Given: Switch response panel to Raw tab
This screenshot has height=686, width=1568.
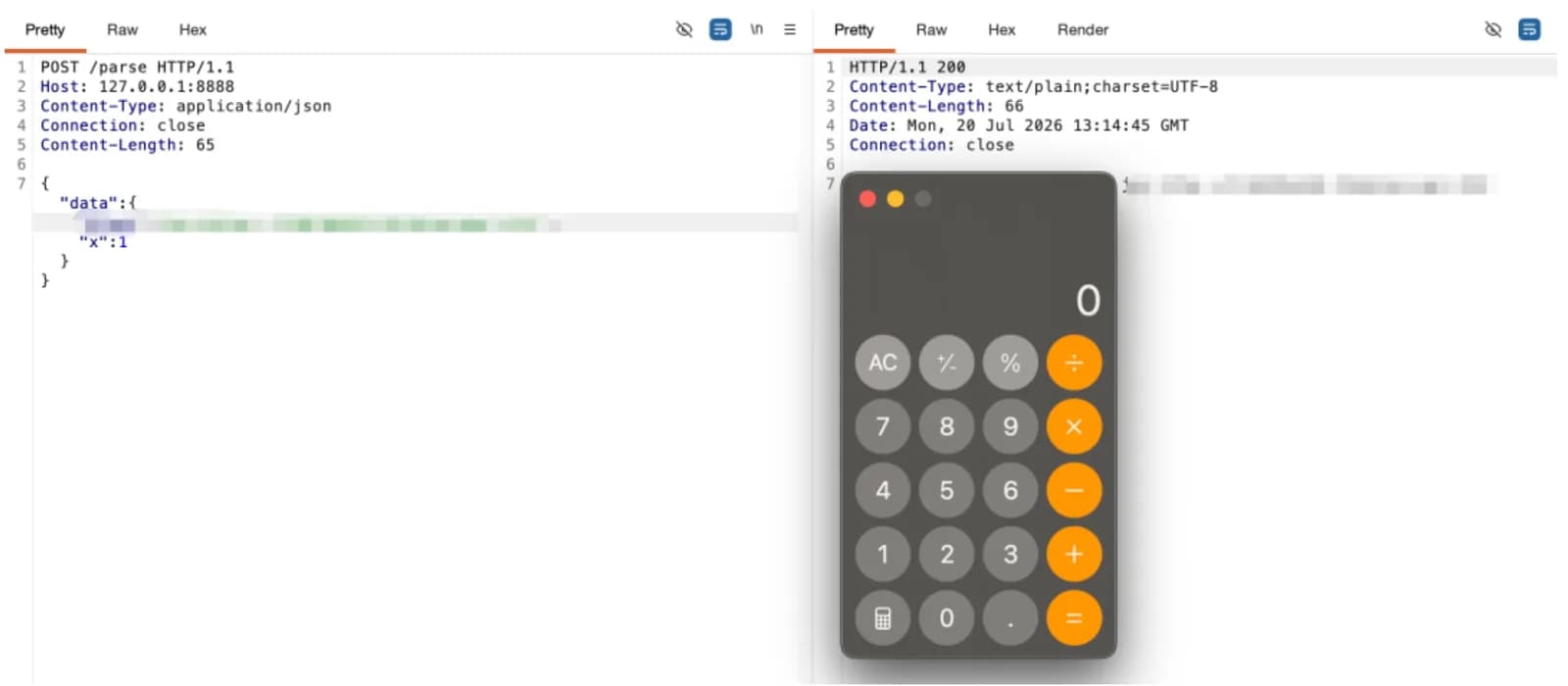Looking at the screenshot, I should 931,29.
